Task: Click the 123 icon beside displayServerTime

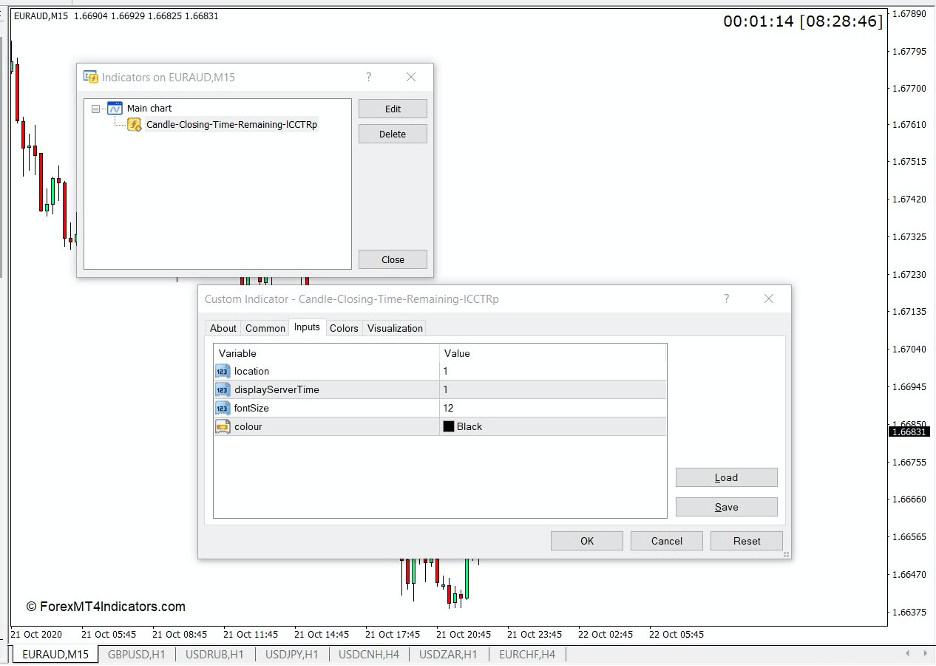Action: [221, 389]
